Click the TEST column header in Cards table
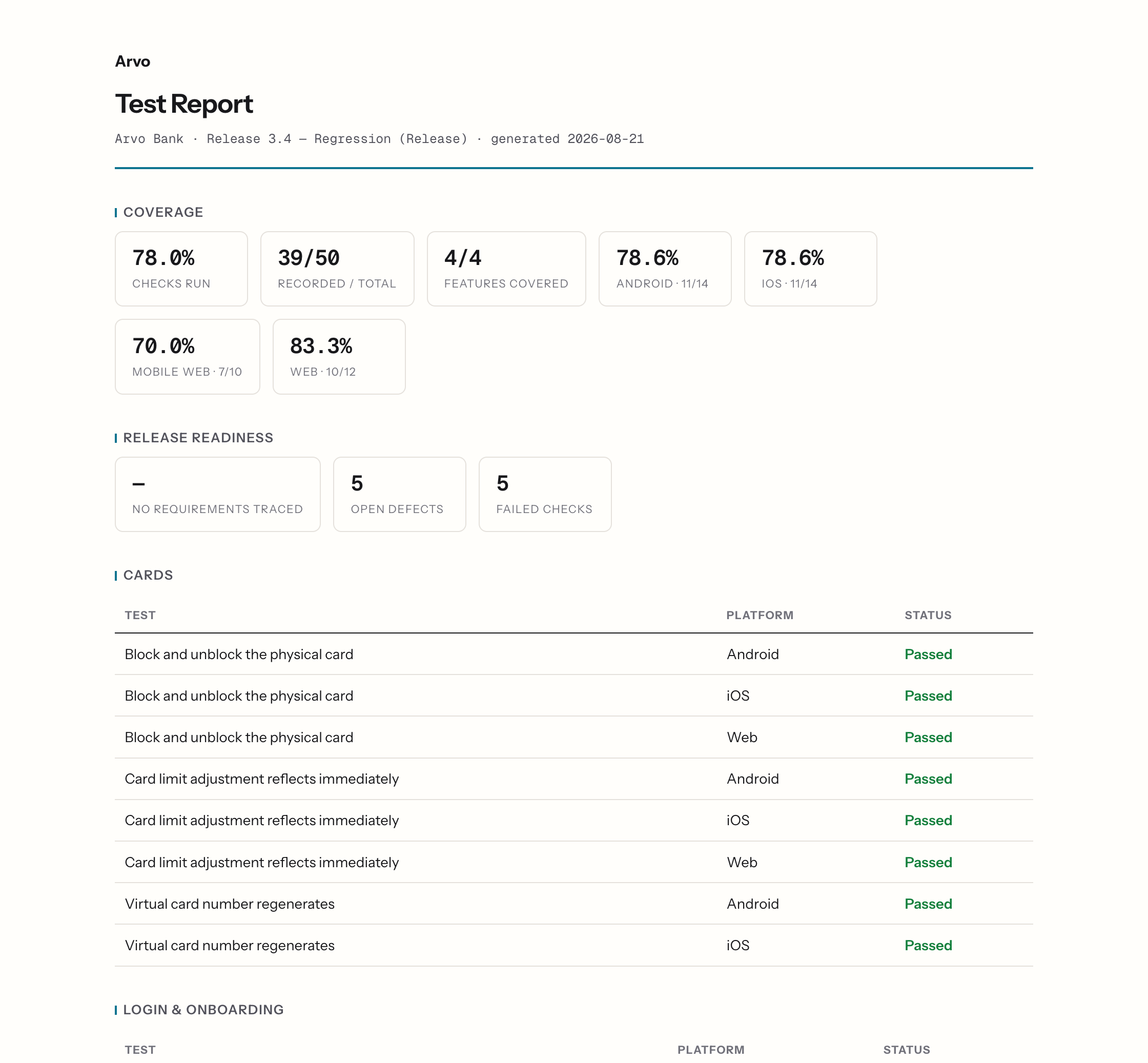The width and height of the screenshot is (1148, 1063). coord(140,615)
